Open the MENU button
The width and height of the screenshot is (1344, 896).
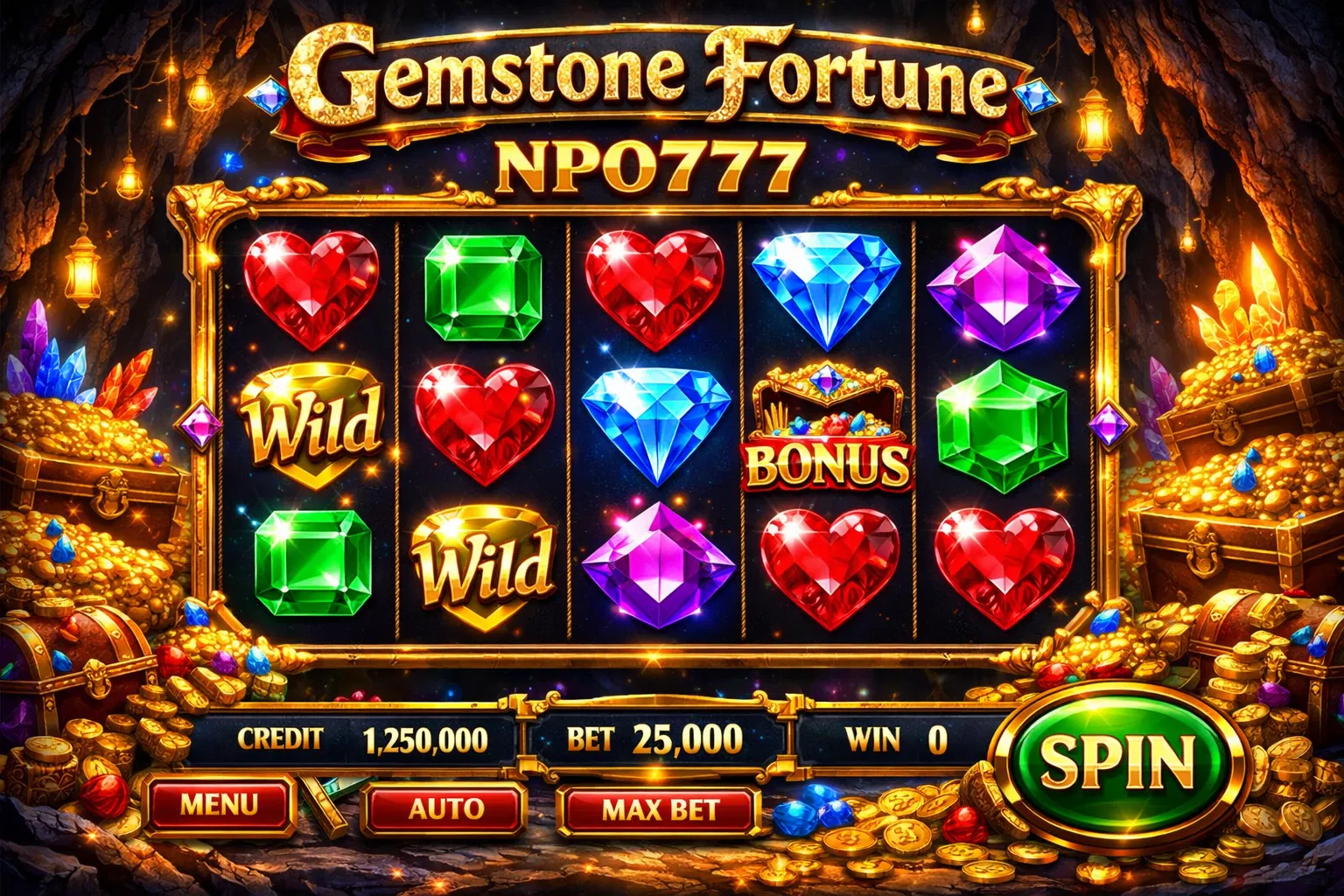(219, 804)
